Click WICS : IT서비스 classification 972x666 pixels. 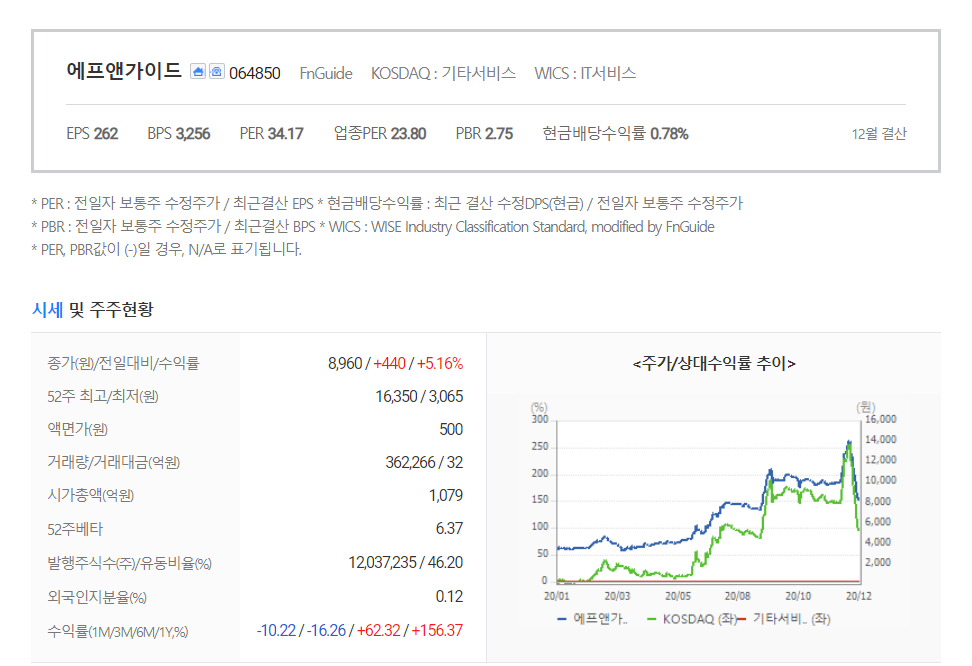click(585, 73)
